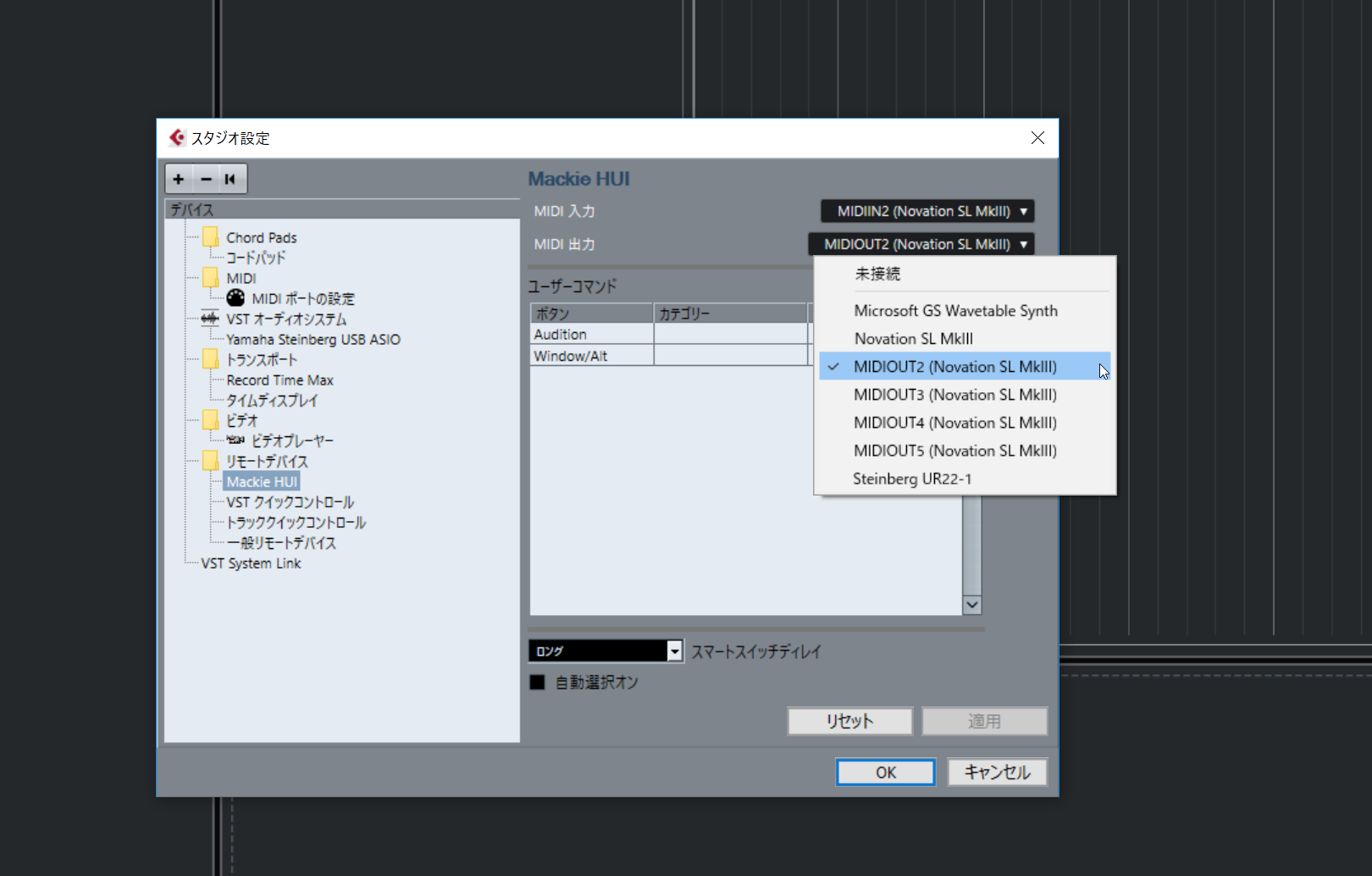The width and height of the screenshot is (1372, 876).
Task: Select トラッククイックコントロール tree item
Action: [296, 522]
